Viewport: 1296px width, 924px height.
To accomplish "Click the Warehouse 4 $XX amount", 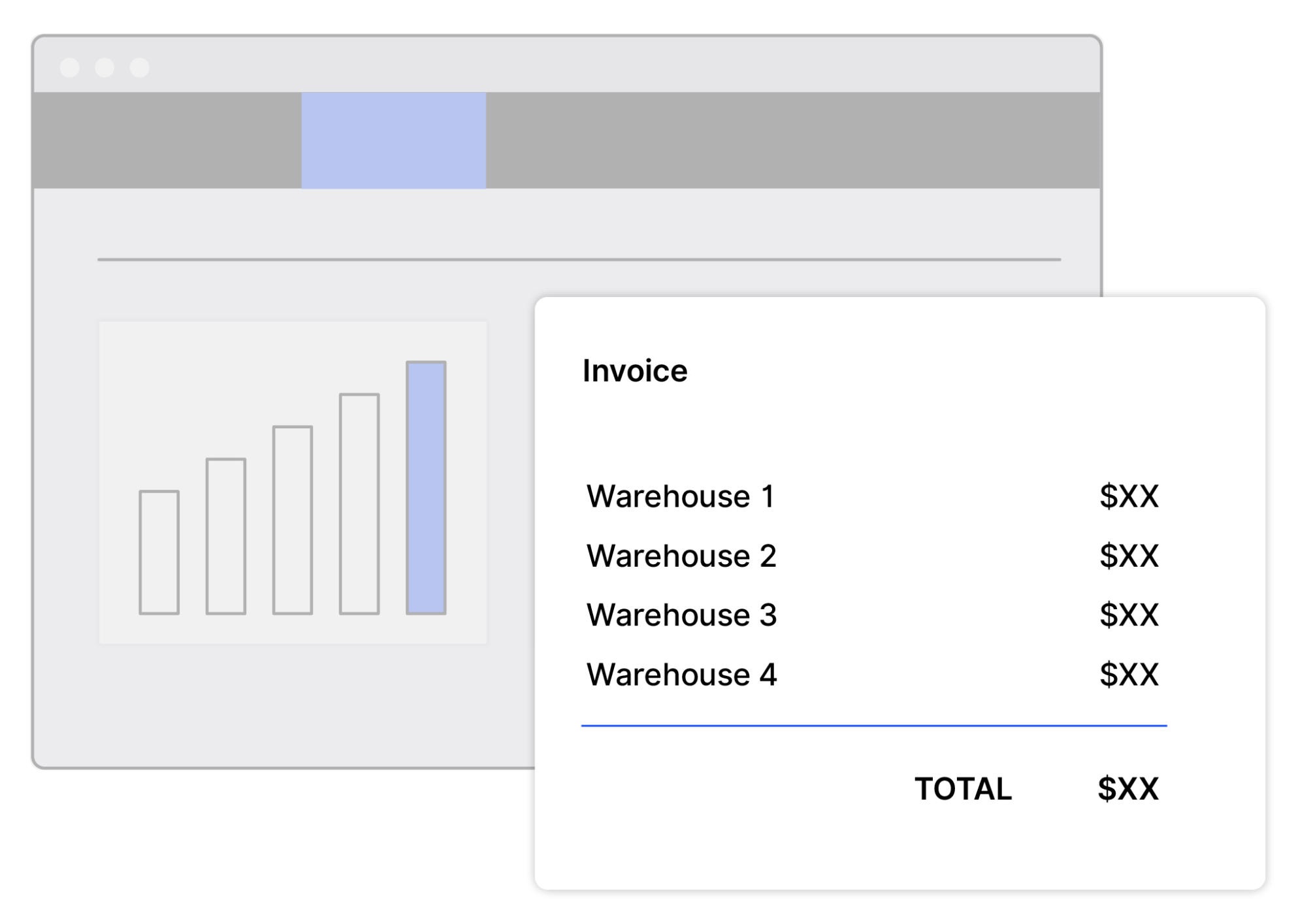I will point(1129,675).
